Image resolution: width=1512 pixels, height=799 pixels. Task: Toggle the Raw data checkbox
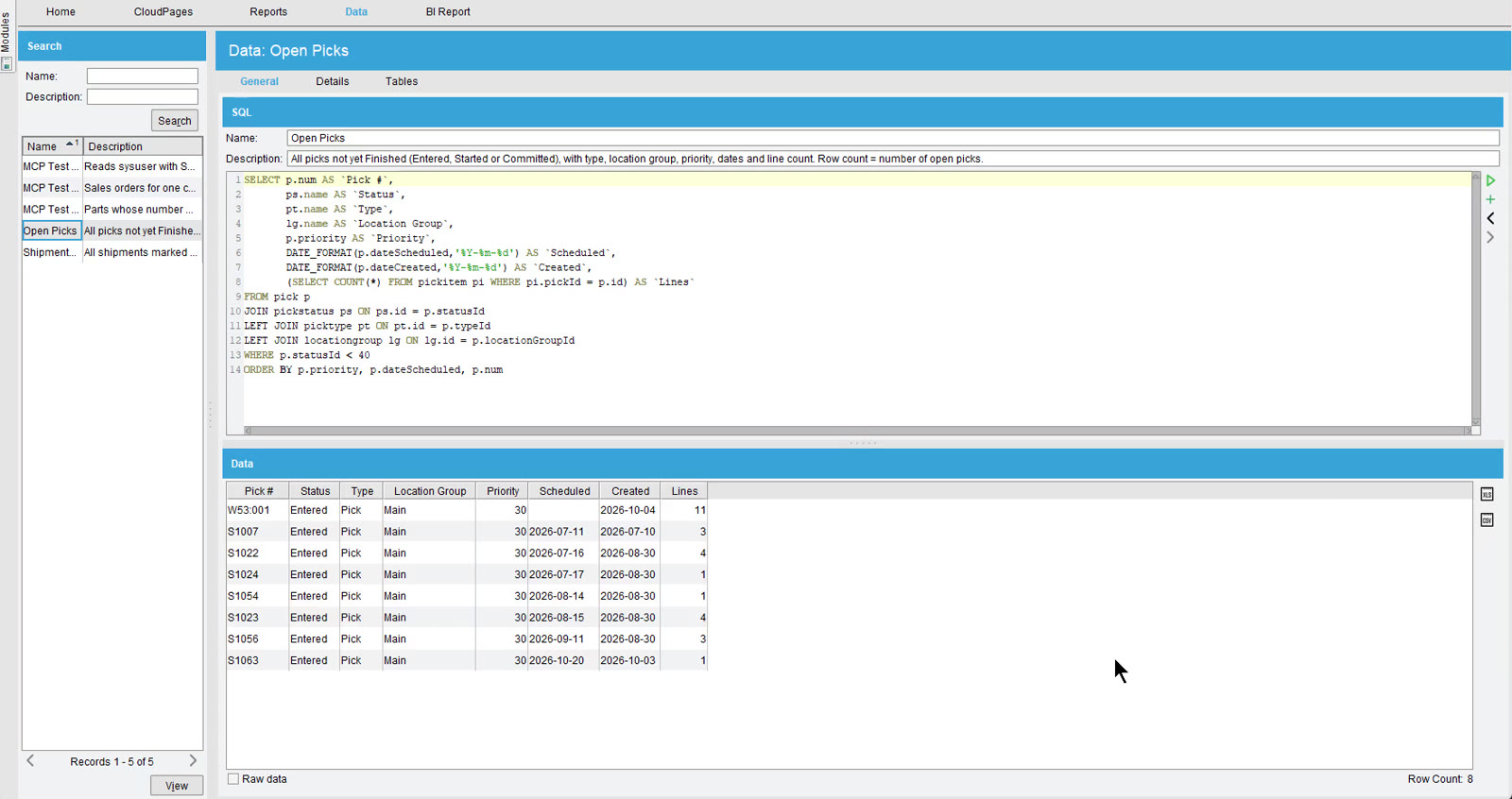(x=233, y=779)
